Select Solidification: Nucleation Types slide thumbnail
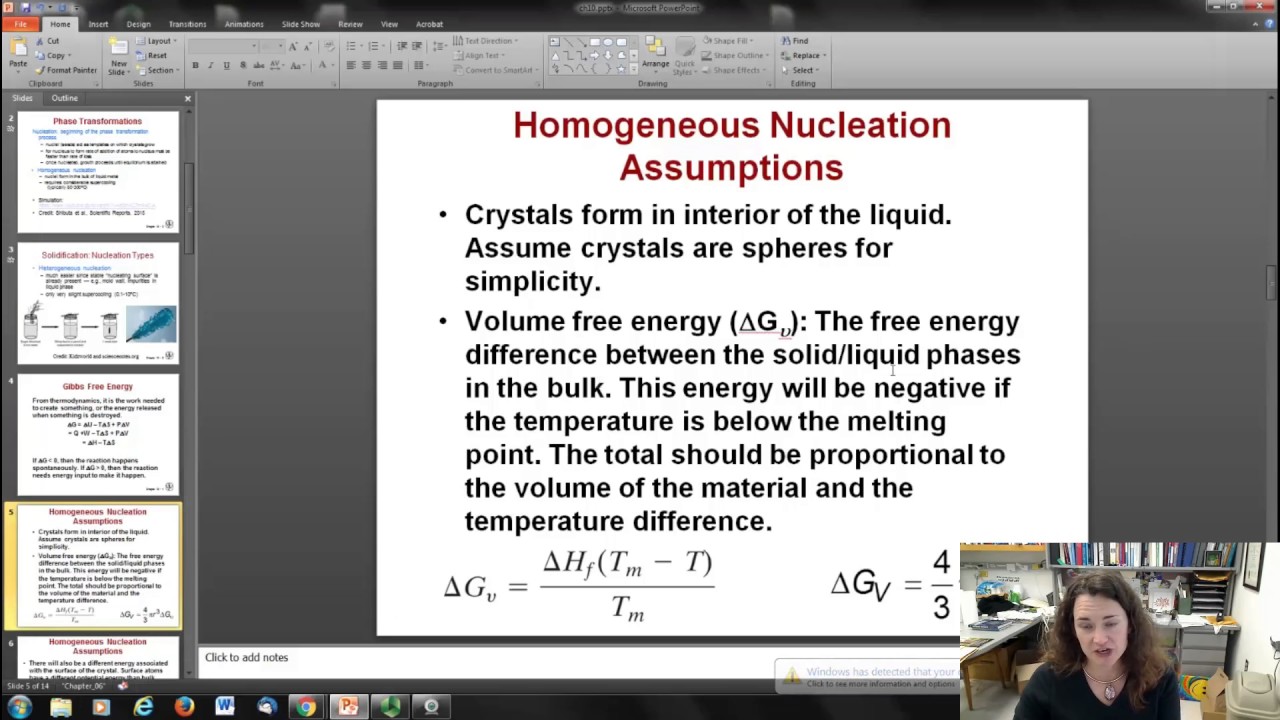The image size is (1280, 720). point(98,303)
